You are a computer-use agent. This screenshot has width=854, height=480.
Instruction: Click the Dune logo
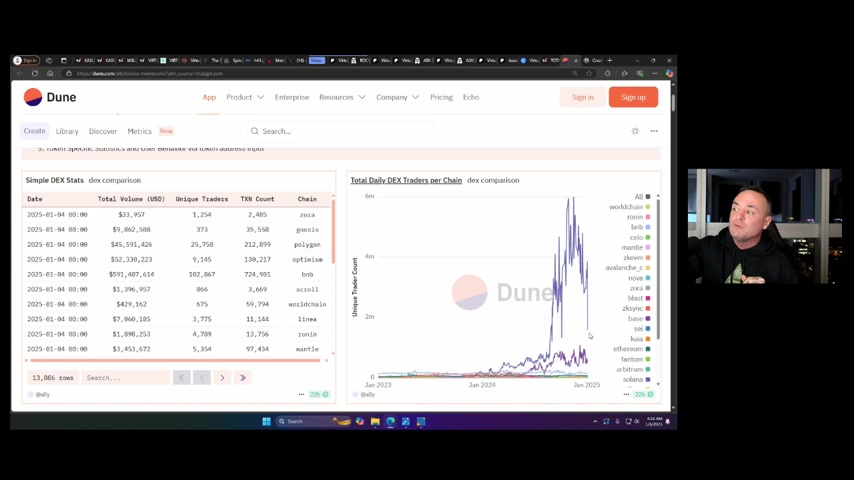[50, 97]
